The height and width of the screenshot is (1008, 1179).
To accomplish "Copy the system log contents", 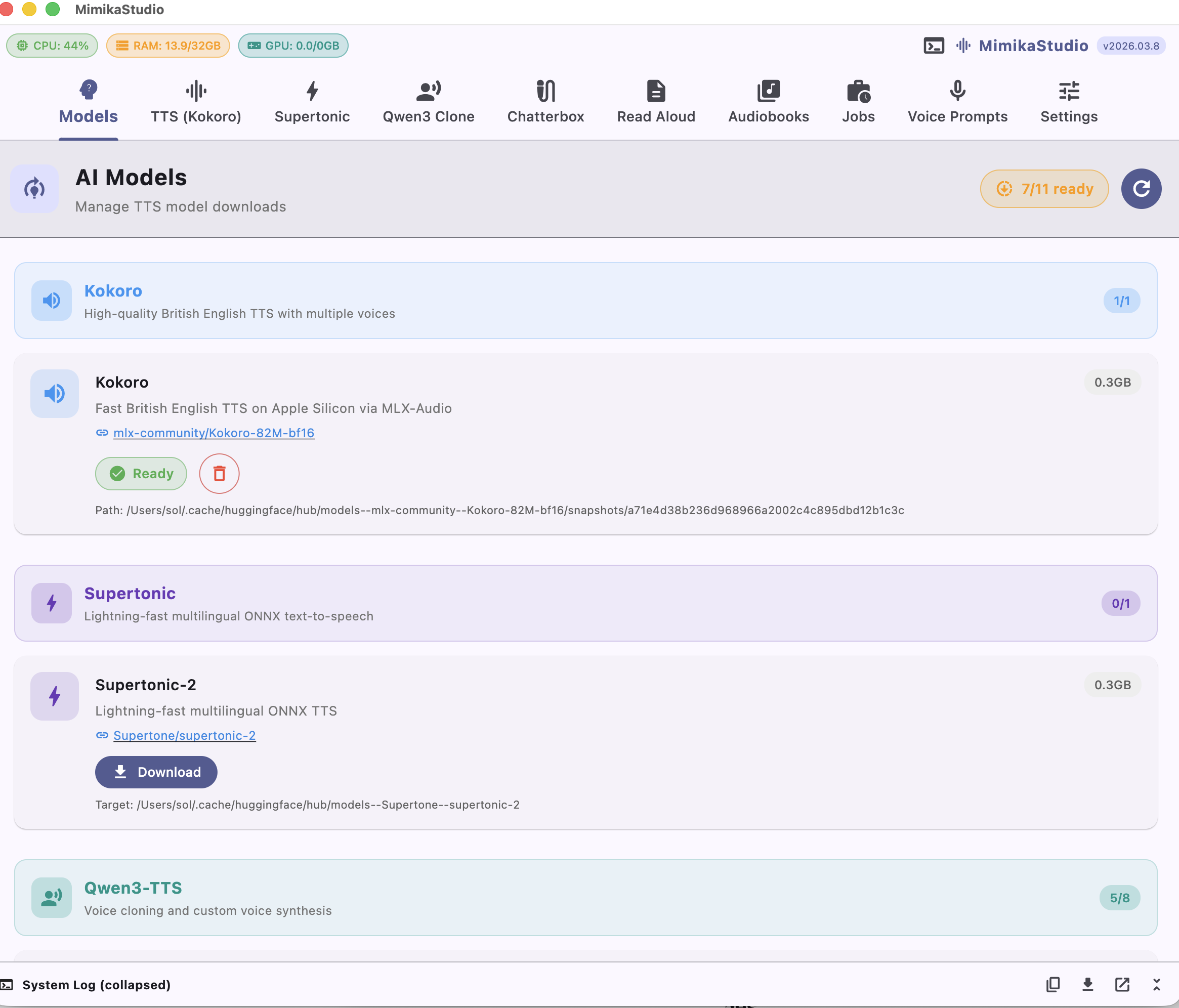I will pyautogui.click(x=1053, y=984).
